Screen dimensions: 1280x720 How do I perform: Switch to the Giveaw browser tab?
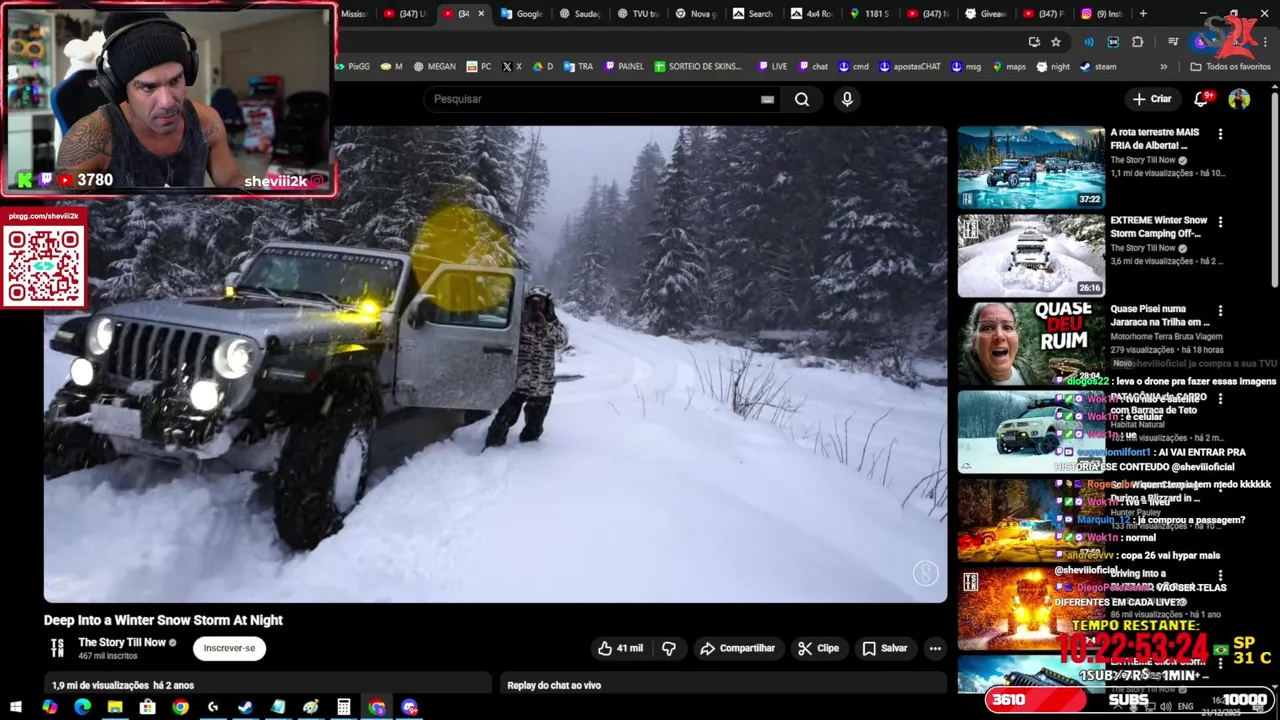coord(985,13)
